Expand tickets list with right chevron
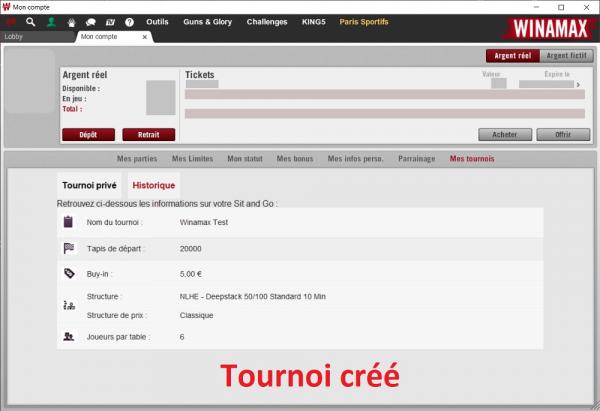Screen dimensions: 600x411 point(578,85)
